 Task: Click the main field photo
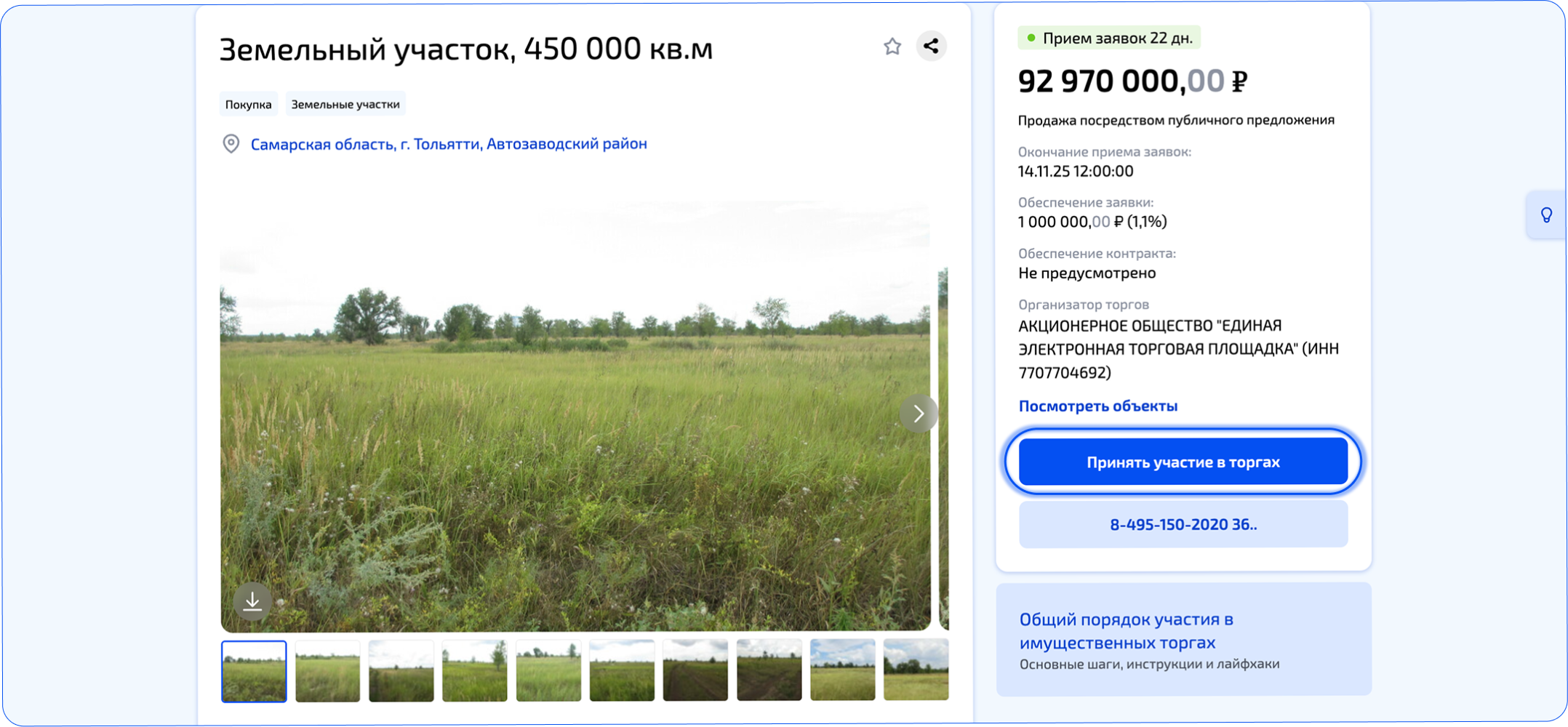[575, 414]
